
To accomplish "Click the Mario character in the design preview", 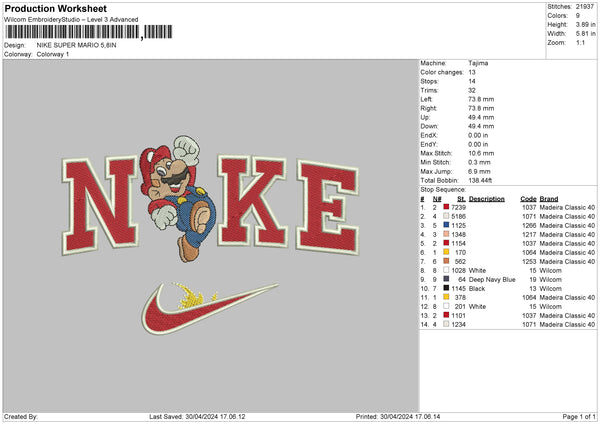I will [177, 198].
